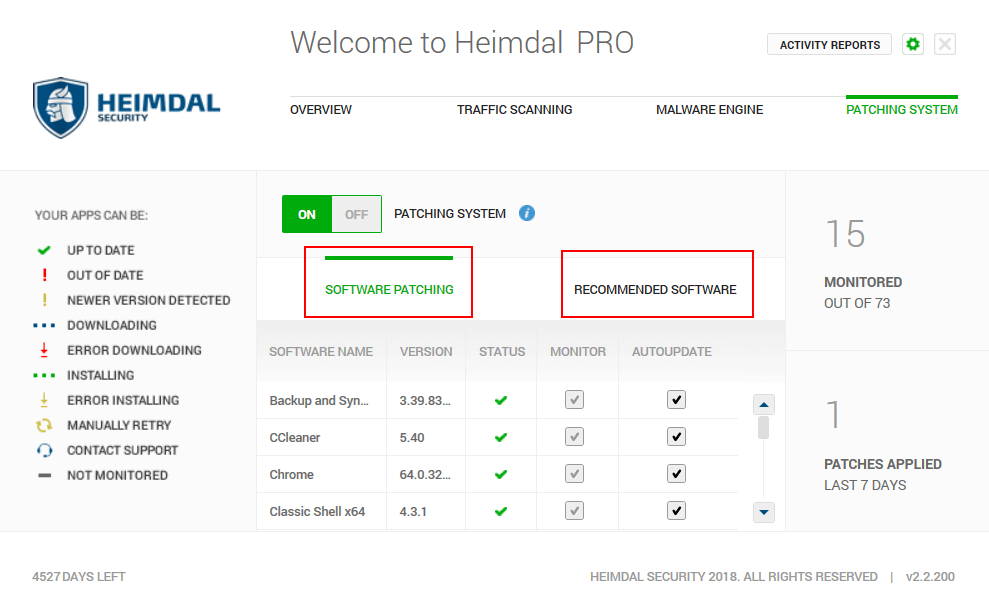The image size is (989, 612).
Task: Click the scroll down arrow in software list
Action: 764,512
